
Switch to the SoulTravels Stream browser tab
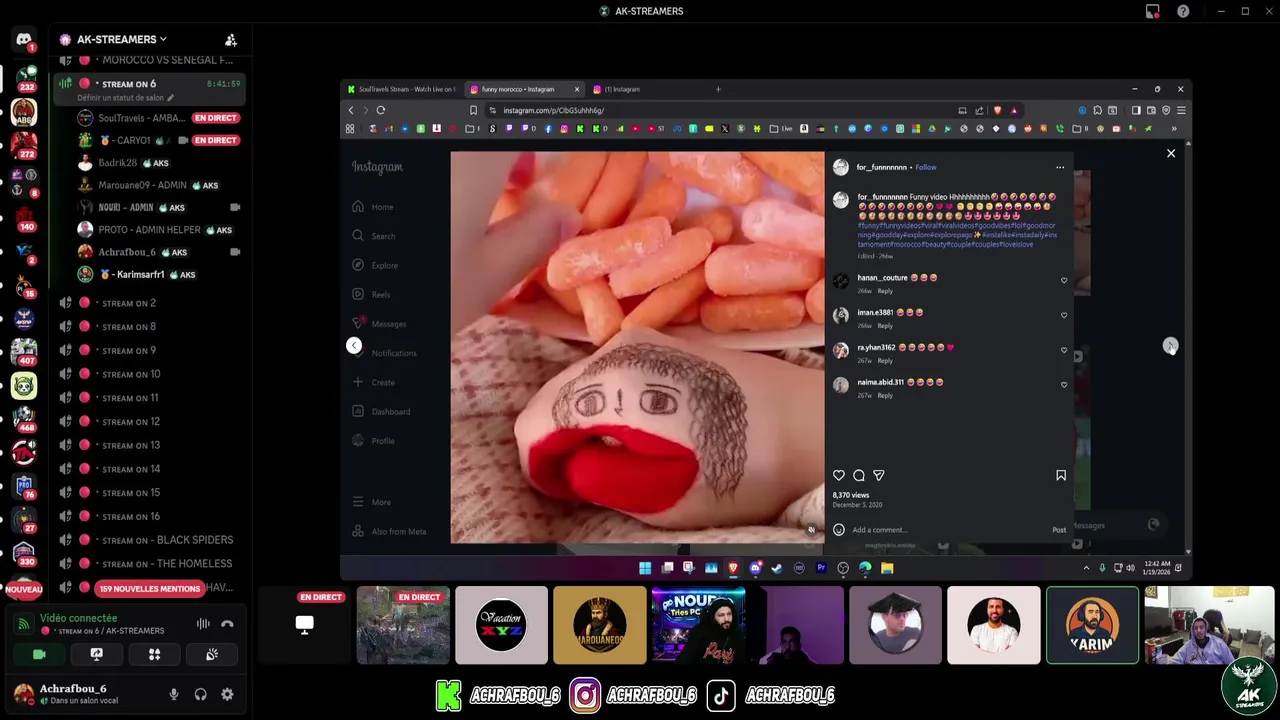point(403,89)
